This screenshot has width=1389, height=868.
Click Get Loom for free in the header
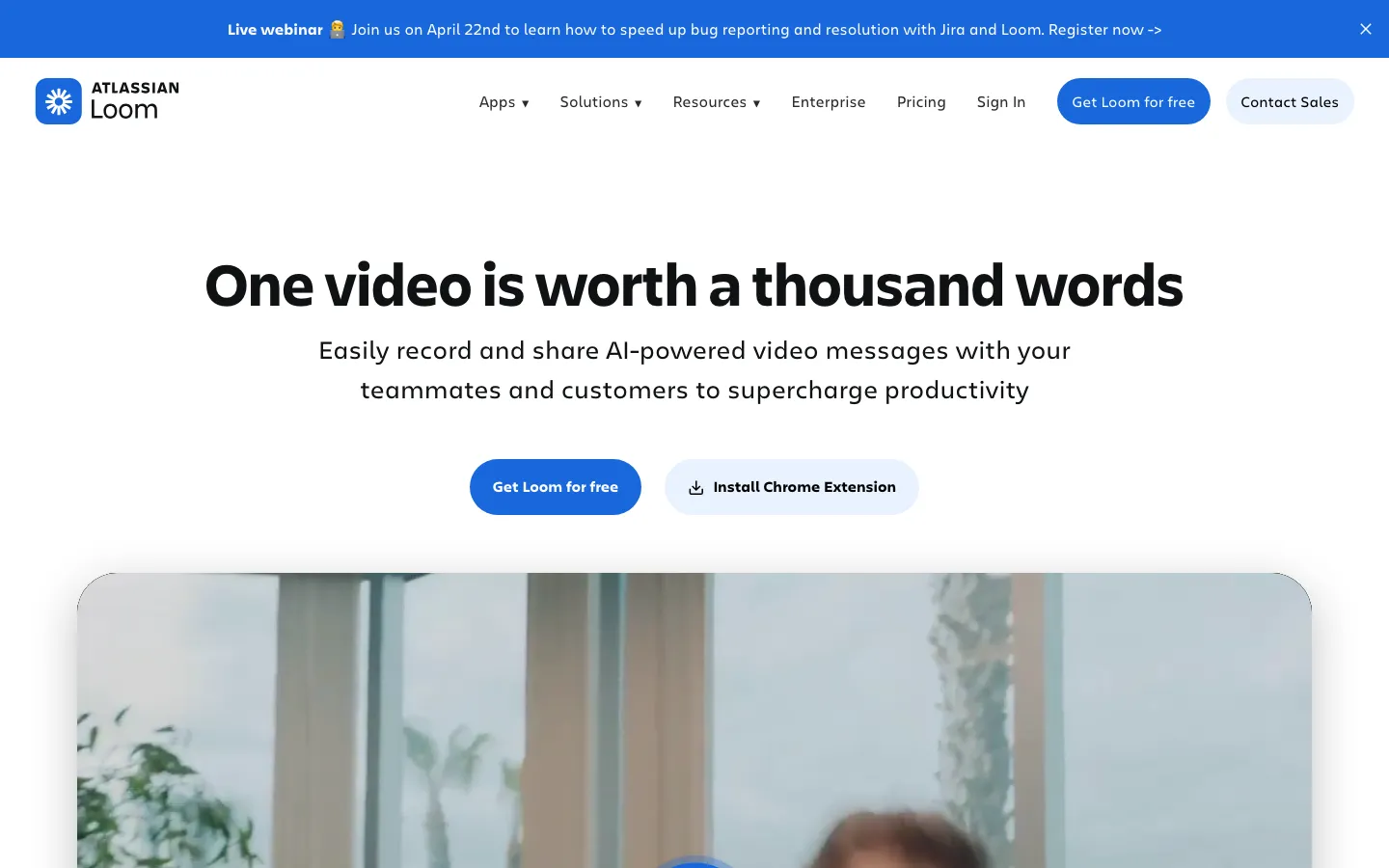(1132, 102)
